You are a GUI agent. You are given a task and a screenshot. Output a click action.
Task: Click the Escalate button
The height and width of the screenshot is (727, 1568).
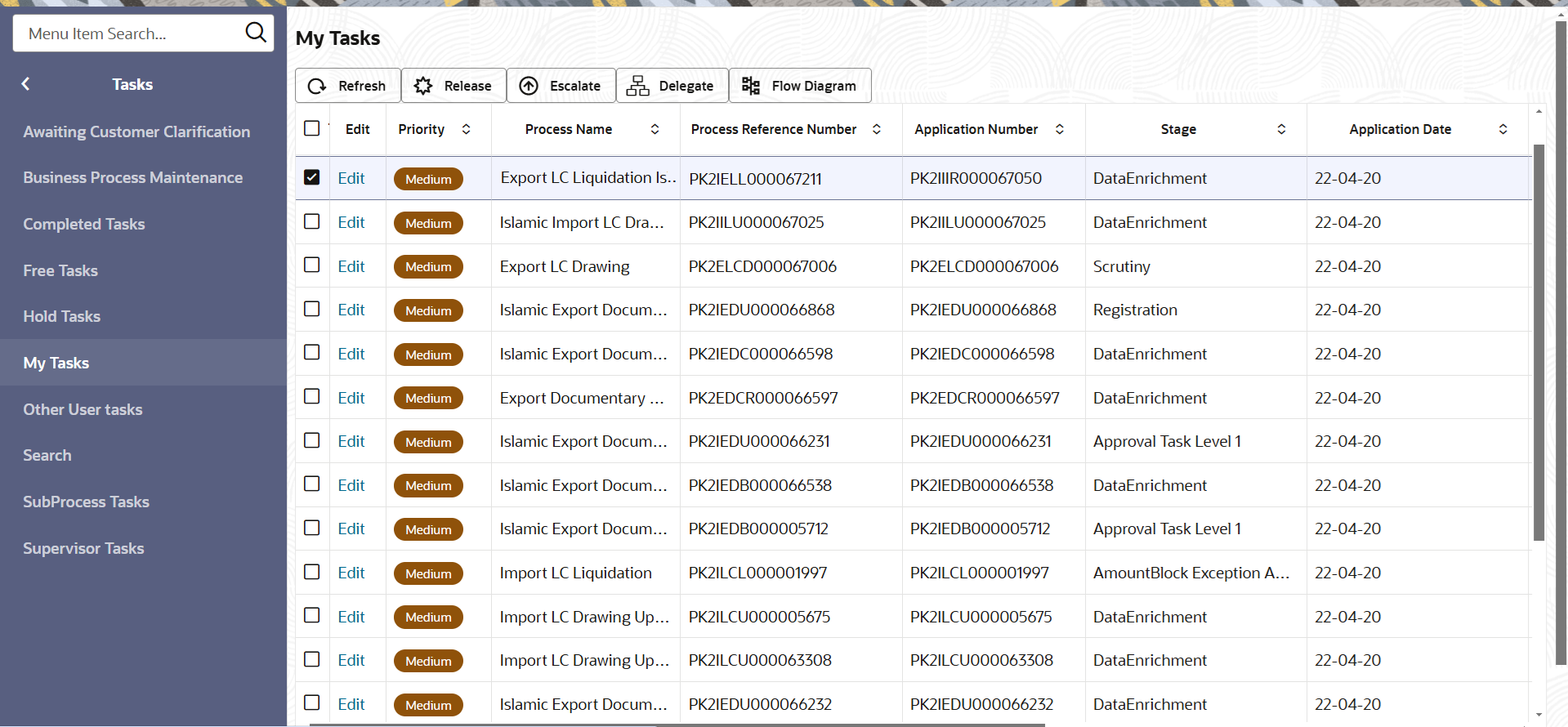[x=561, y=86]
